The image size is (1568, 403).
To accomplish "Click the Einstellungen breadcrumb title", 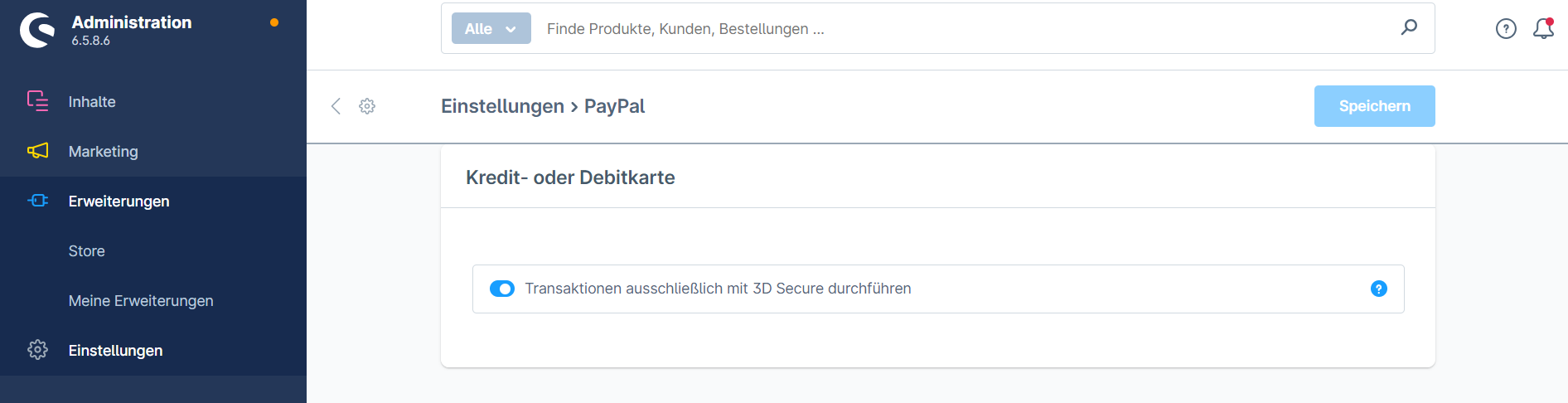I will tap(502, 106).
